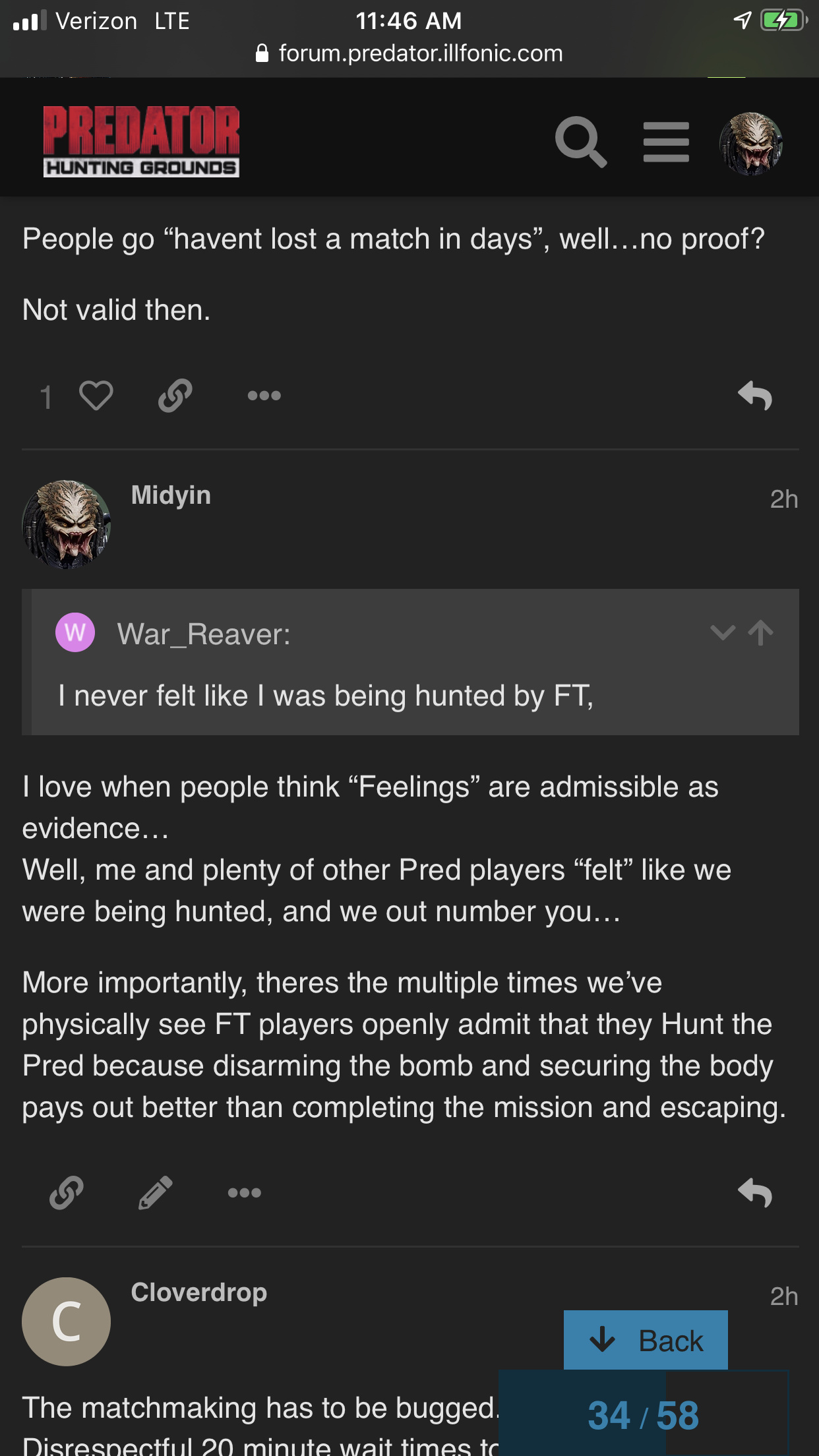Show more actions on Midyin's post
Screen dimensions: 819x1456
(244, 1193)
